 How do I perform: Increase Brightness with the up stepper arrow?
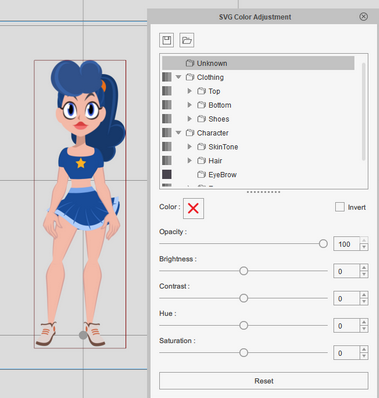tap(364, 268)
